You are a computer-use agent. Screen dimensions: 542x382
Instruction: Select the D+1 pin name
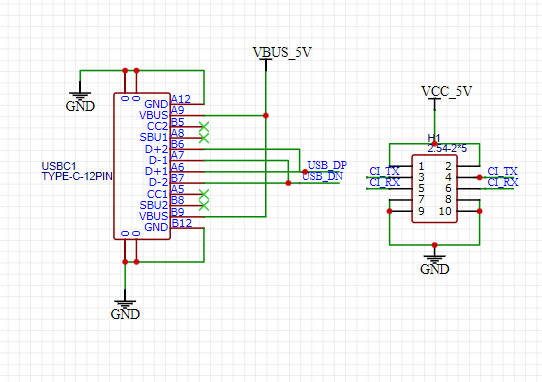pos(157,171)
